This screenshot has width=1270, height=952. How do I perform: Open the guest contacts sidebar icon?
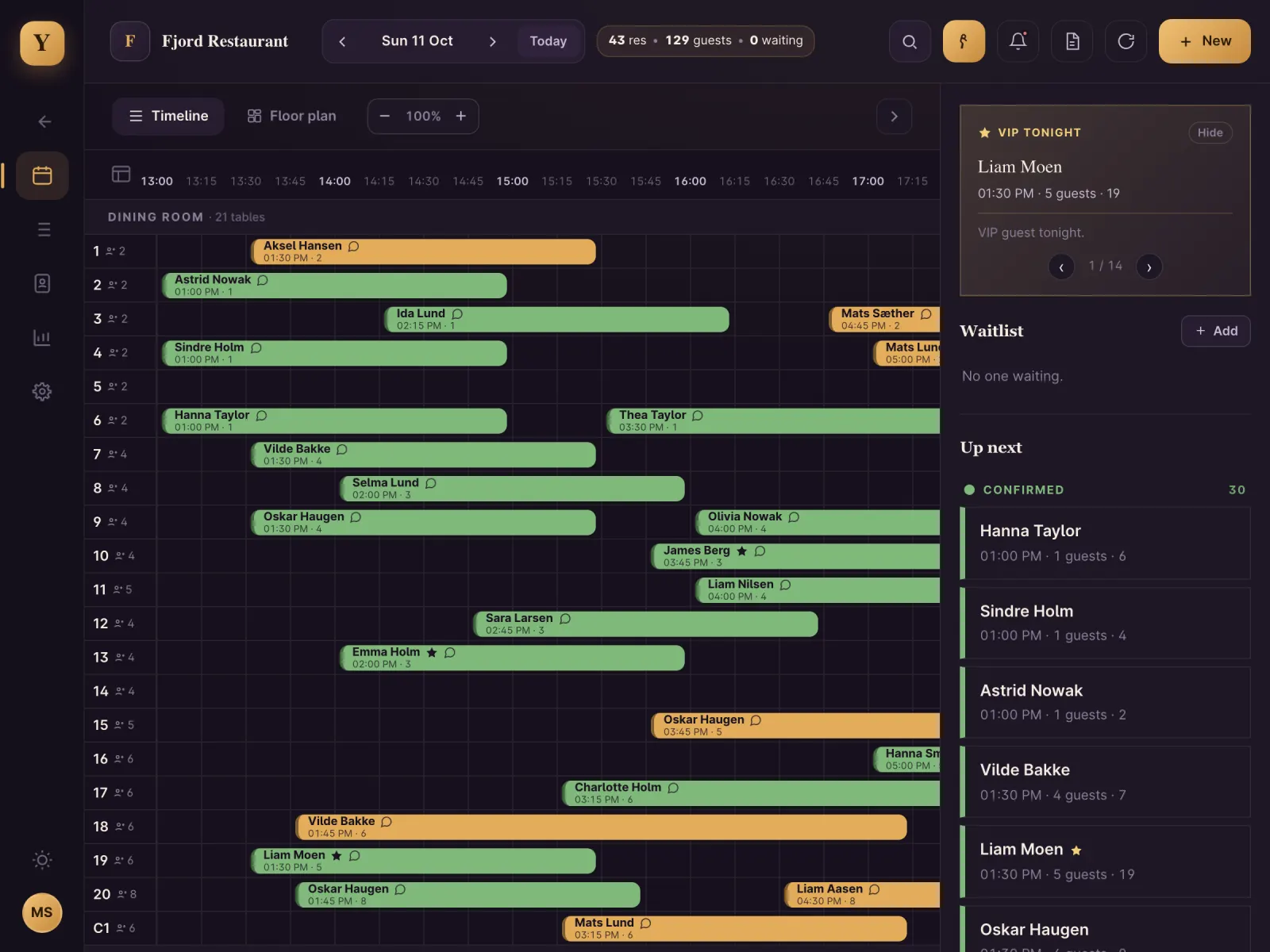(x=42, y=283)
